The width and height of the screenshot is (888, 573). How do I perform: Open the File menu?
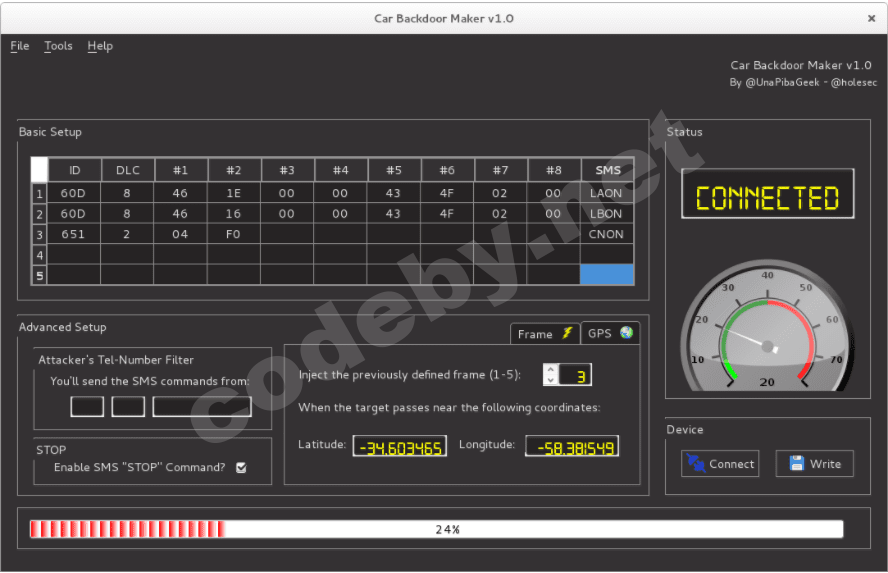[x=20, y=46]
